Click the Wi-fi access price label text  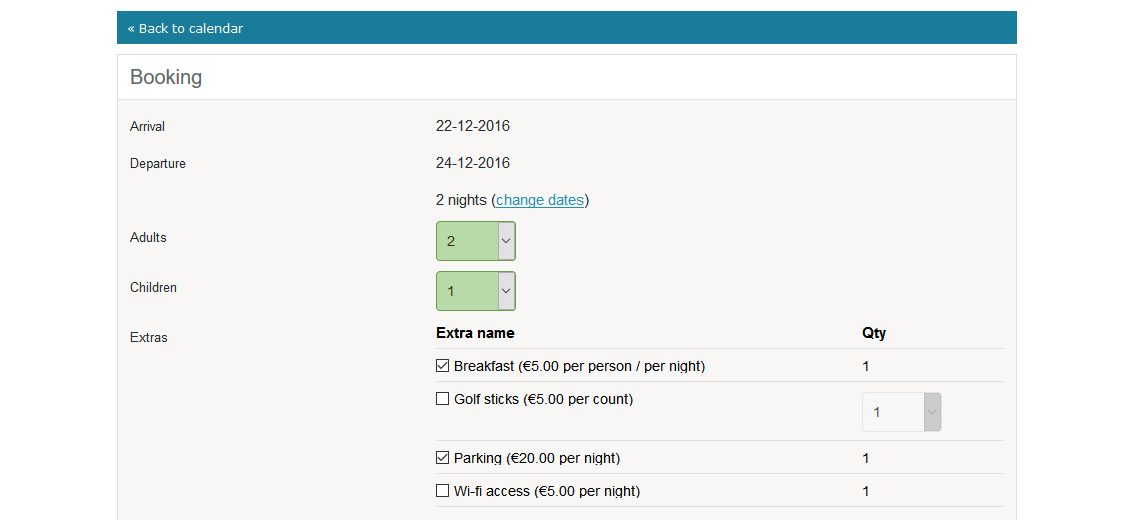[547, 491]
